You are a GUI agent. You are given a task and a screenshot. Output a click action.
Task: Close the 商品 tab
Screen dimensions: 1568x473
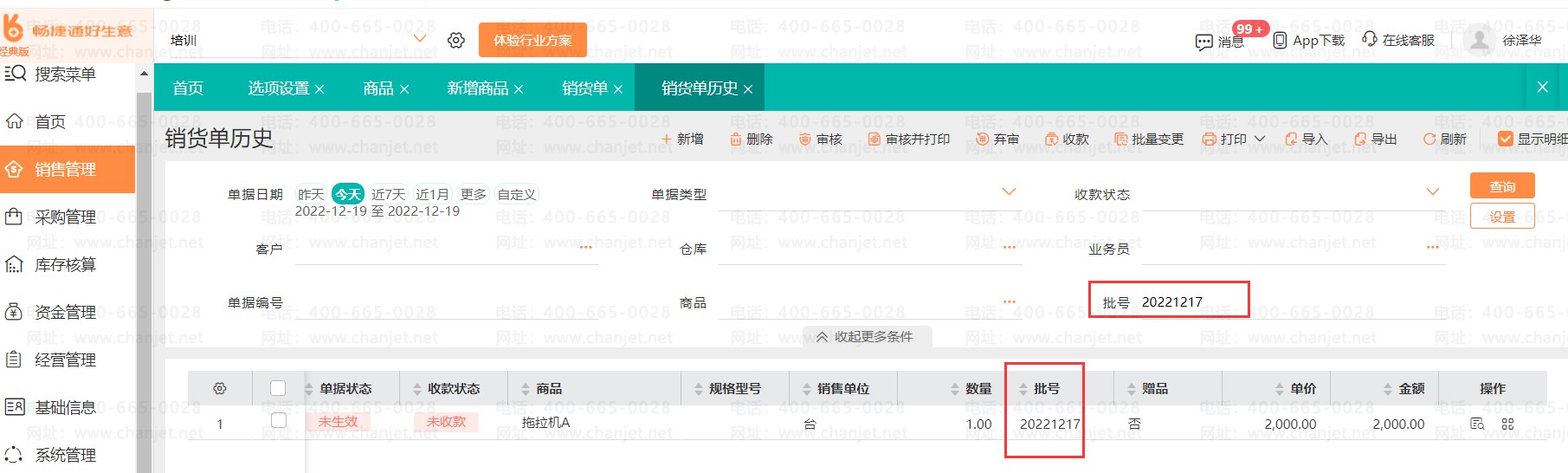tap(403, 89)
